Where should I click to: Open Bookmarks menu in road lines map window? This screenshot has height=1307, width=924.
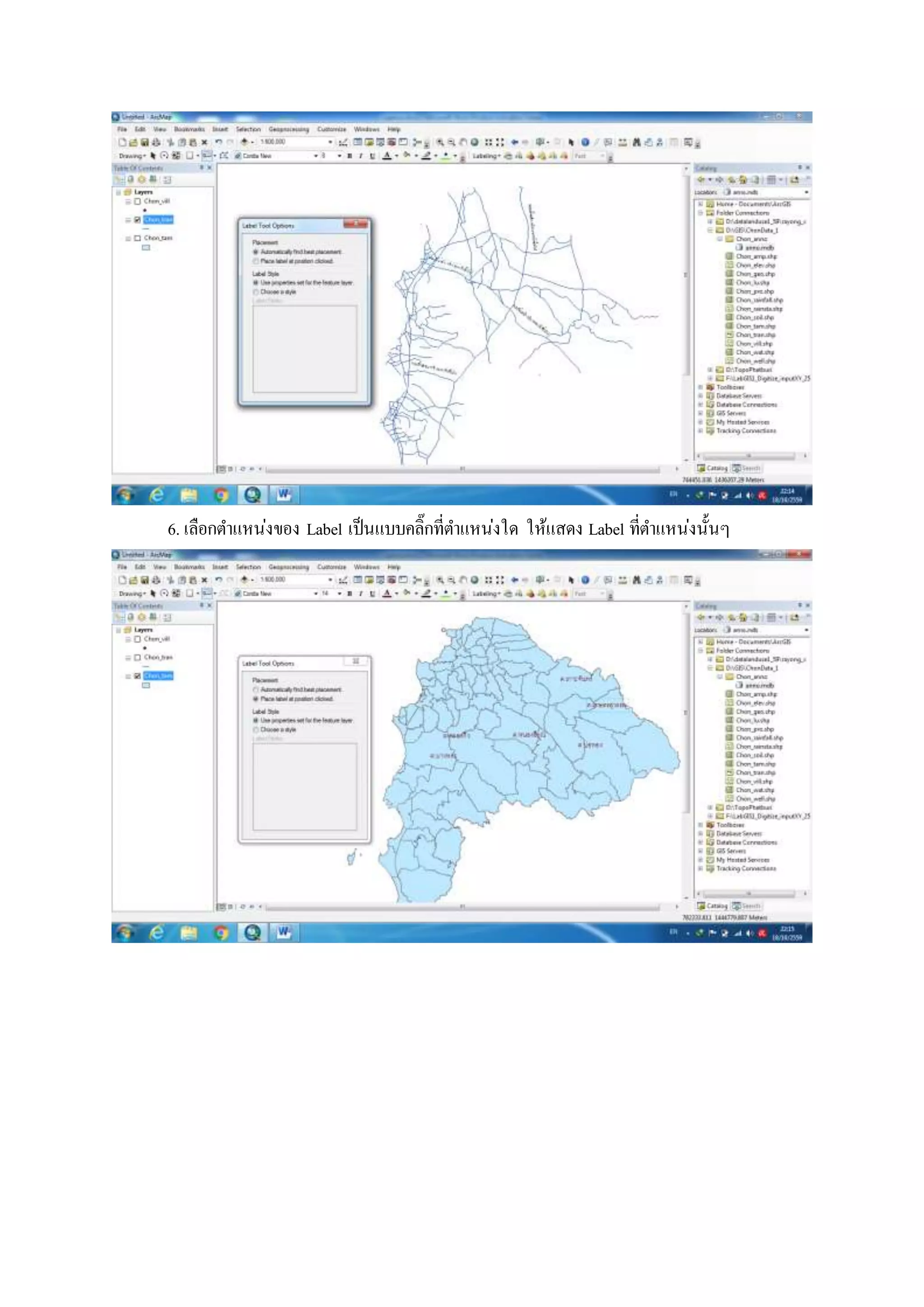(189, 130)
